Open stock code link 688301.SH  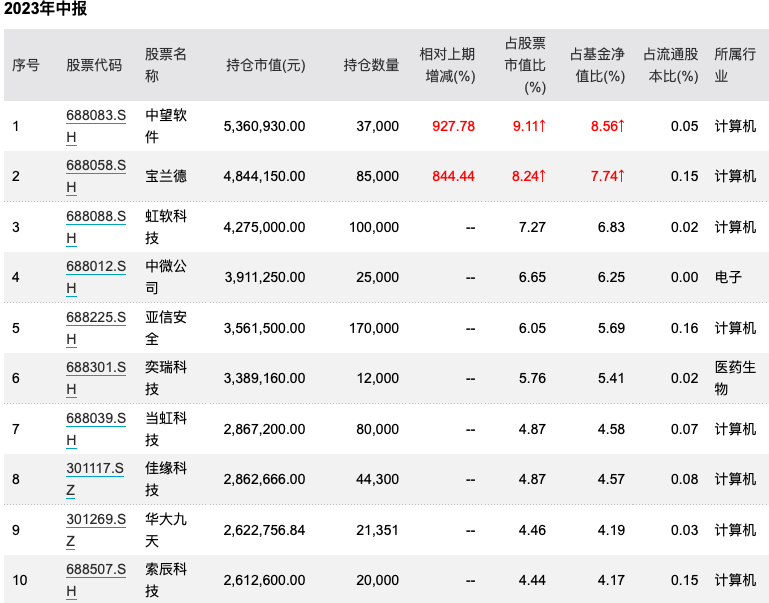coord(96,378)
